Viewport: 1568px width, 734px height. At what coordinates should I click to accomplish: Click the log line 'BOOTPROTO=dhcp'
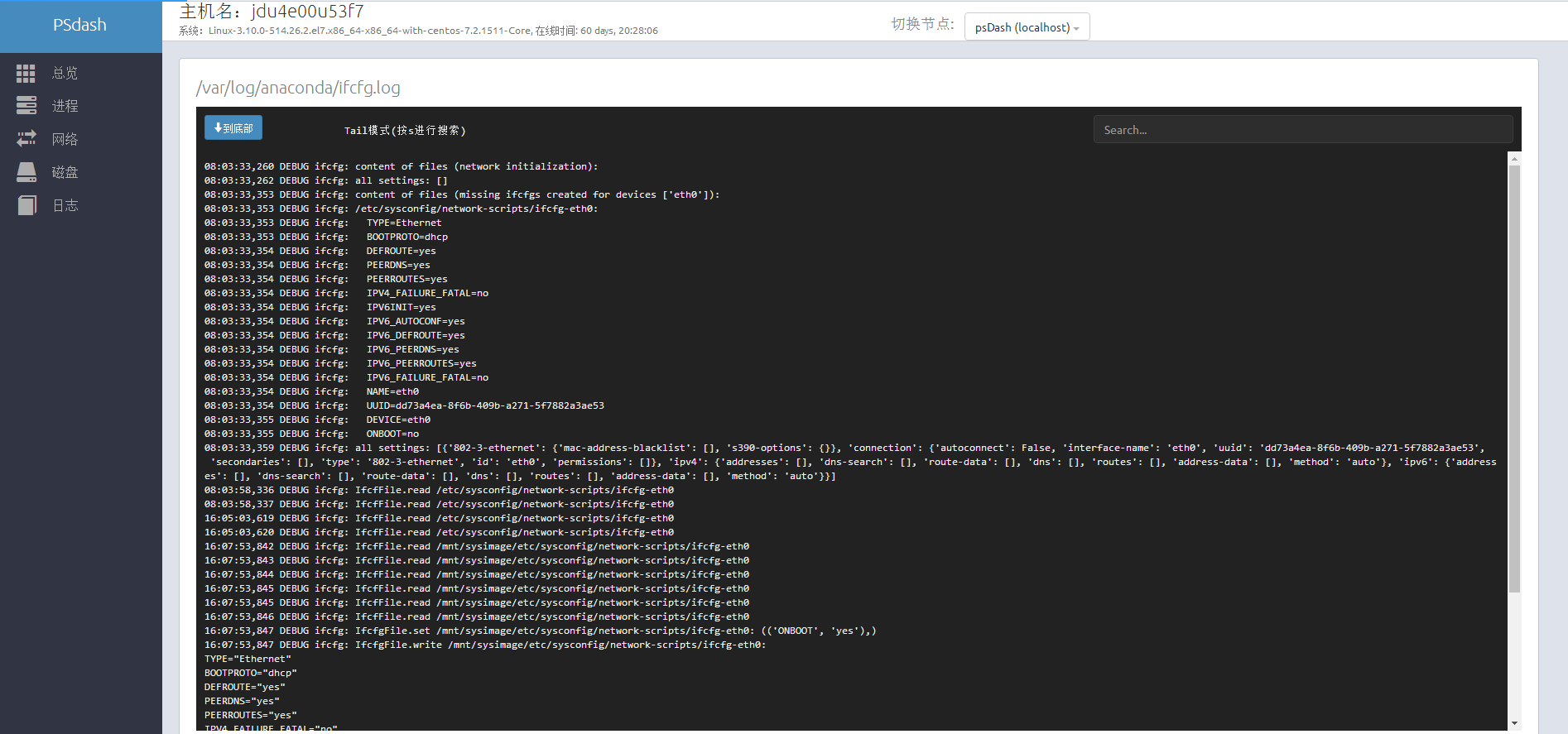coord(326,237)
